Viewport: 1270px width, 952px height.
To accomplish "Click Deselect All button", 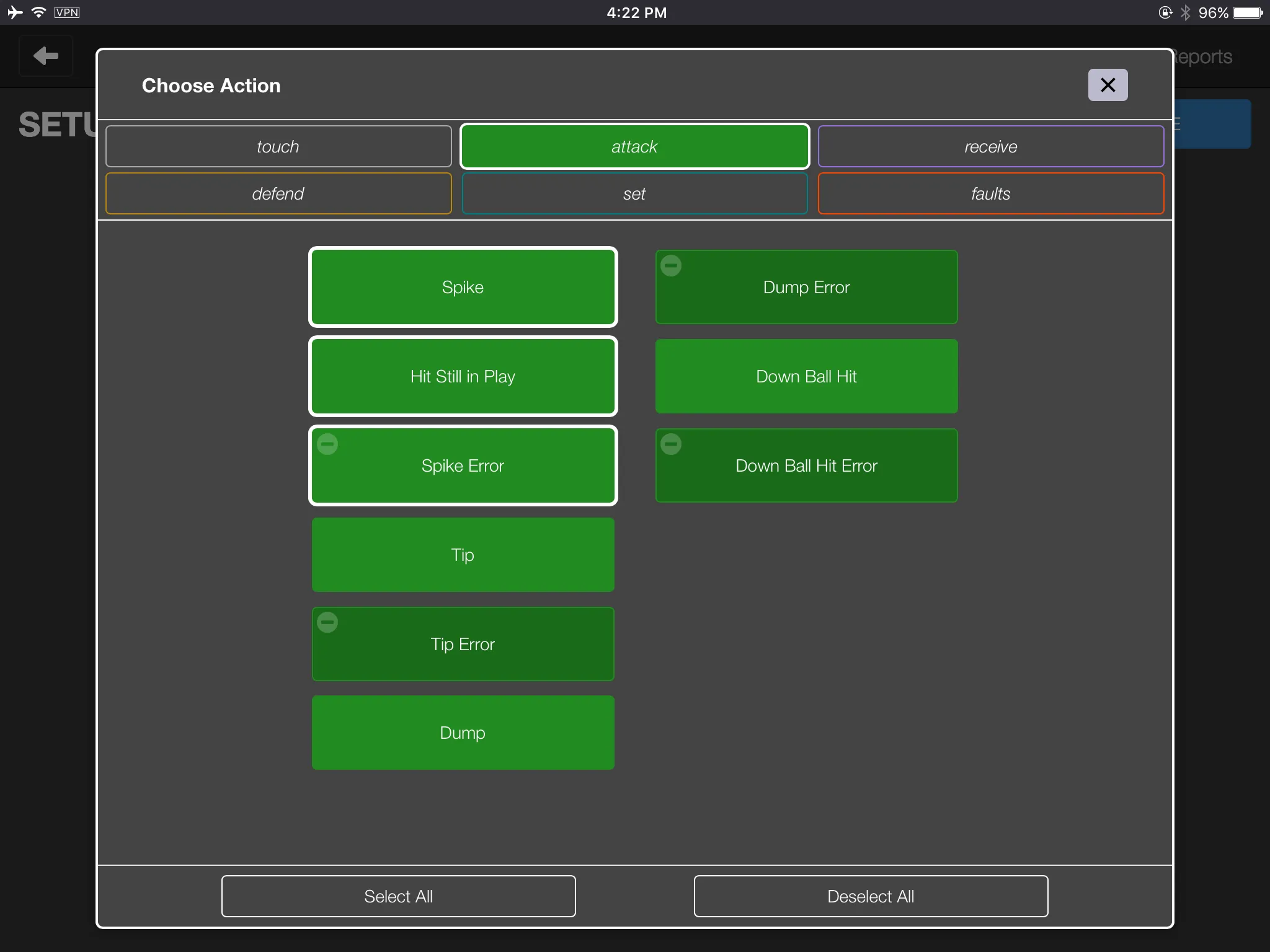I will click(x=868, y=894).
